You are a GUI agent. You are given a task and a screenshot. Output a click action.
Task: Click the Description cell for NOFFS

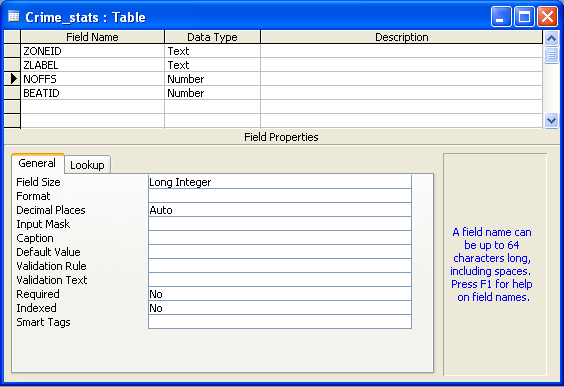point(401,79)
